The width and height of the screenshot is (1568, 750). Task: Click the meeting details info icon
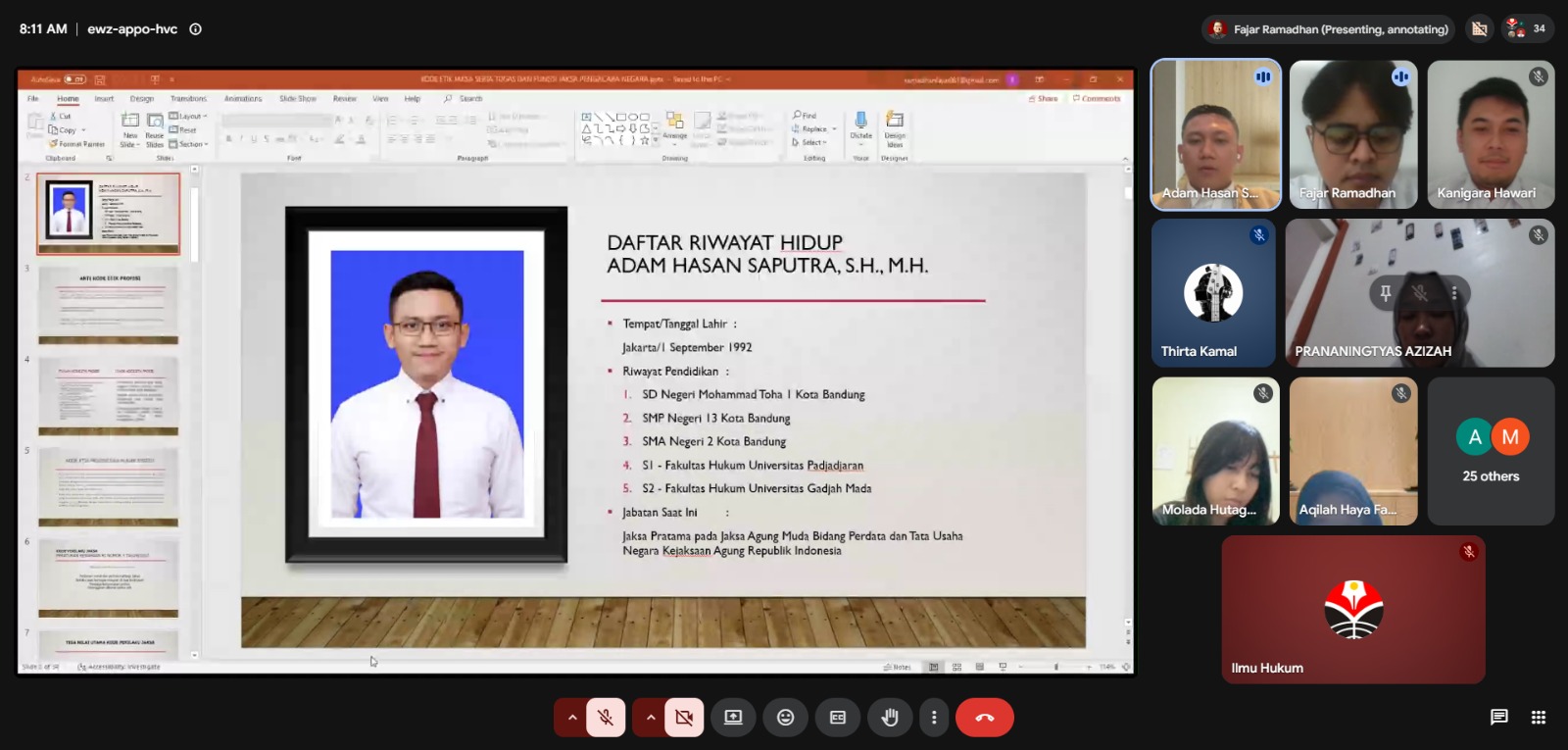pos(195,29)
